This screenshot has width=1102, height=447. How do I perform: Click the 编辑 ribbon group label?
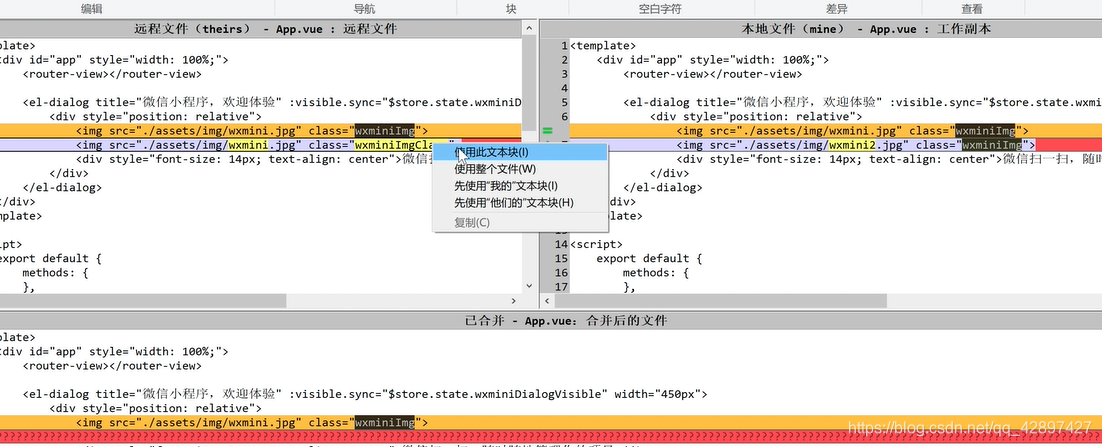(x=91, y=9)
